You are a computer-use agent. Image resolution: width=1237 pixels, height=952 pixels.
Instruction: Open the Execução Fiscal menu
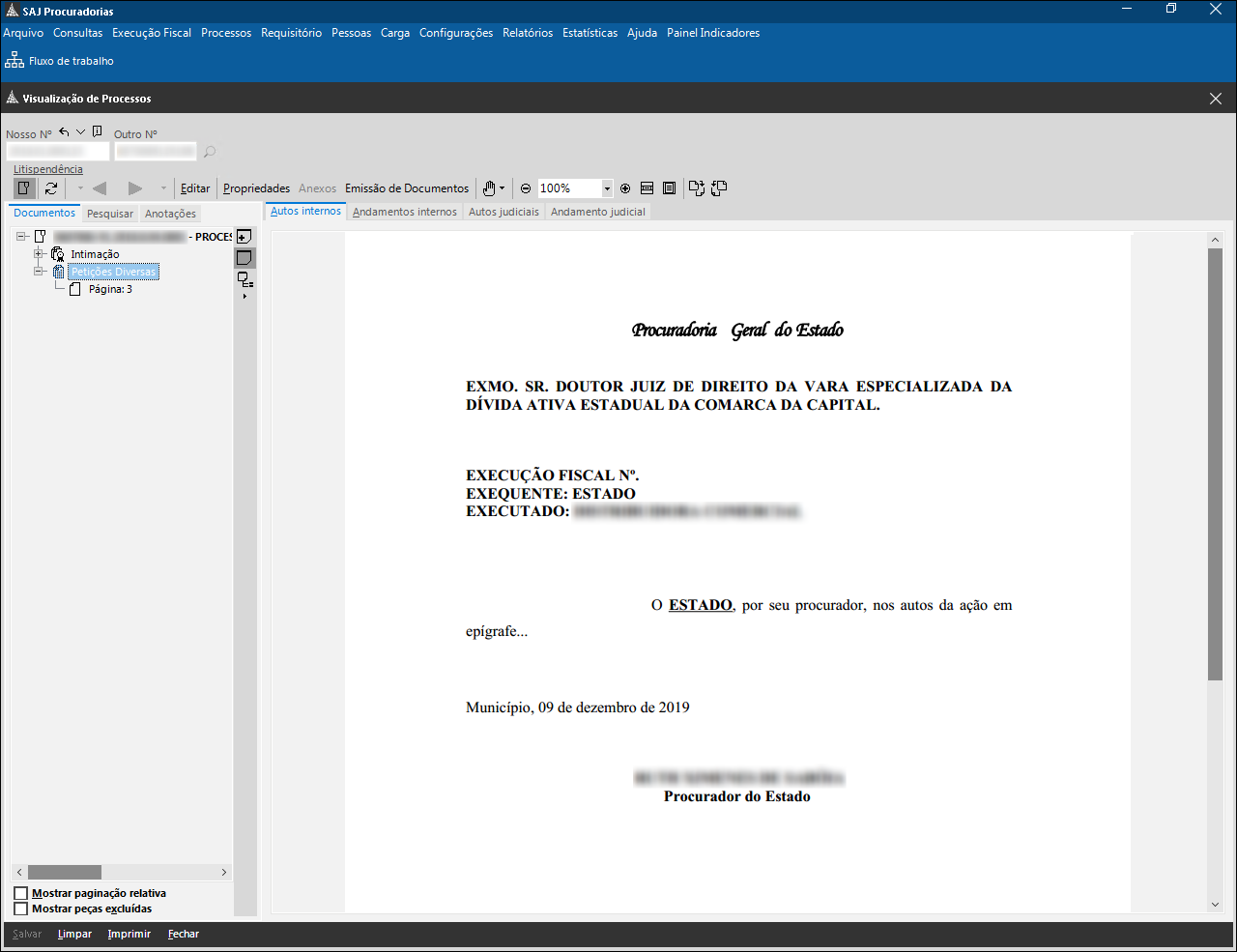click(151, 32)
